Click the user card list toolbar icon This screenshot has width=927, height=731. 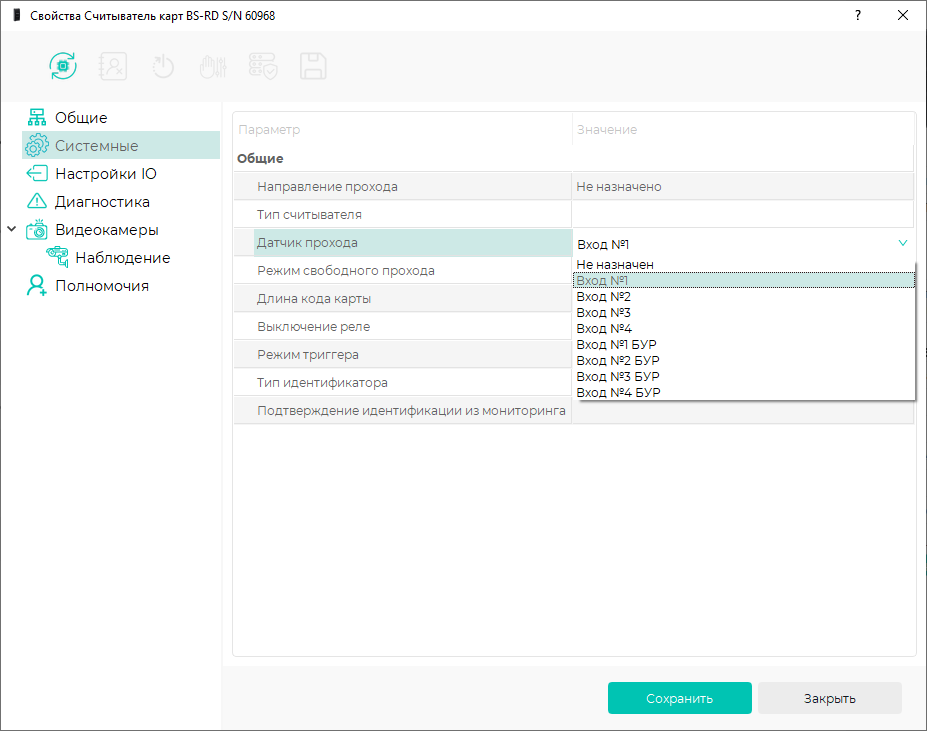pos(112,66)
